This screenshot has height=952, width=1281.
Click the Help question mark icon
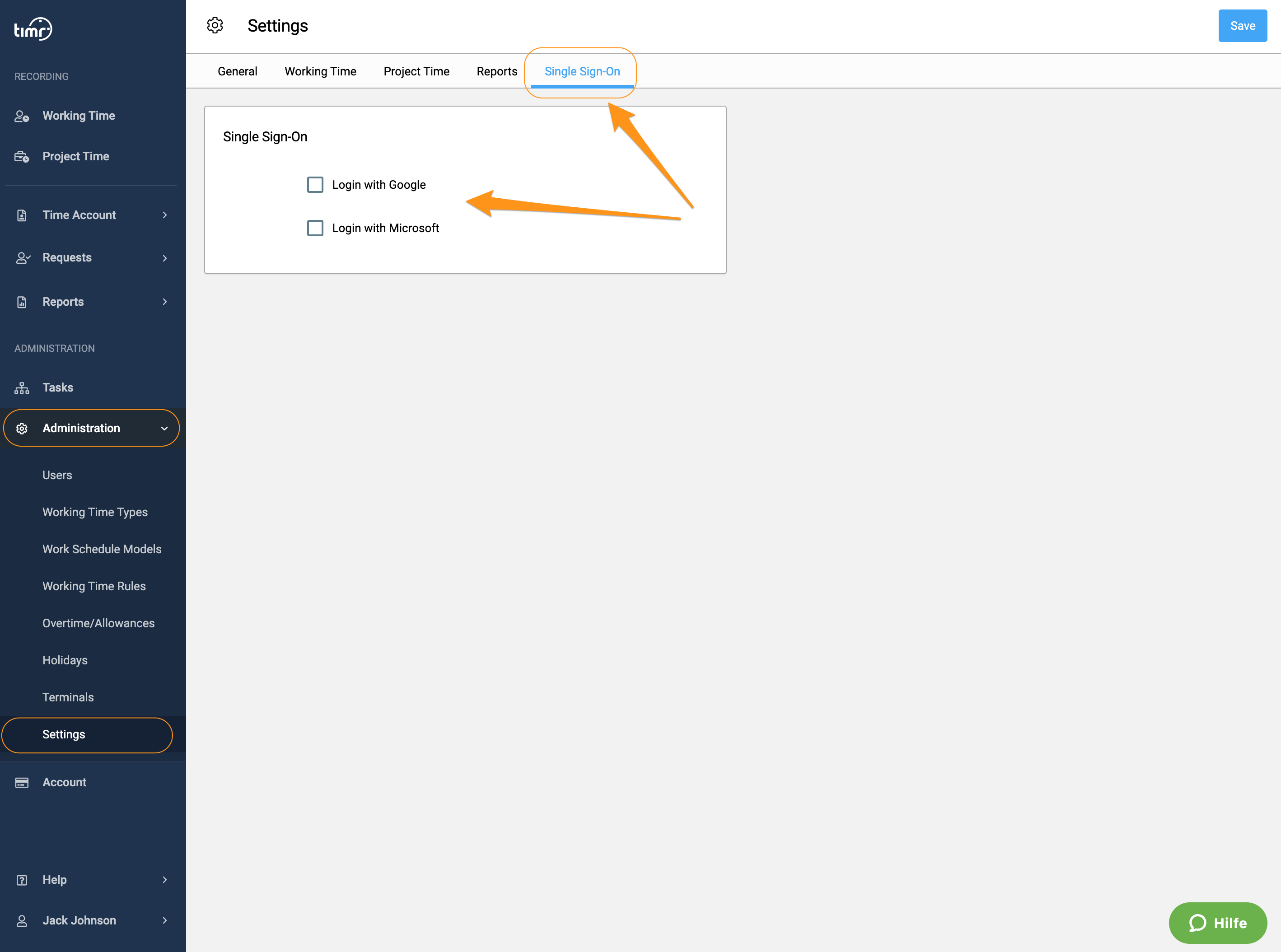click(x=22, y=880)
